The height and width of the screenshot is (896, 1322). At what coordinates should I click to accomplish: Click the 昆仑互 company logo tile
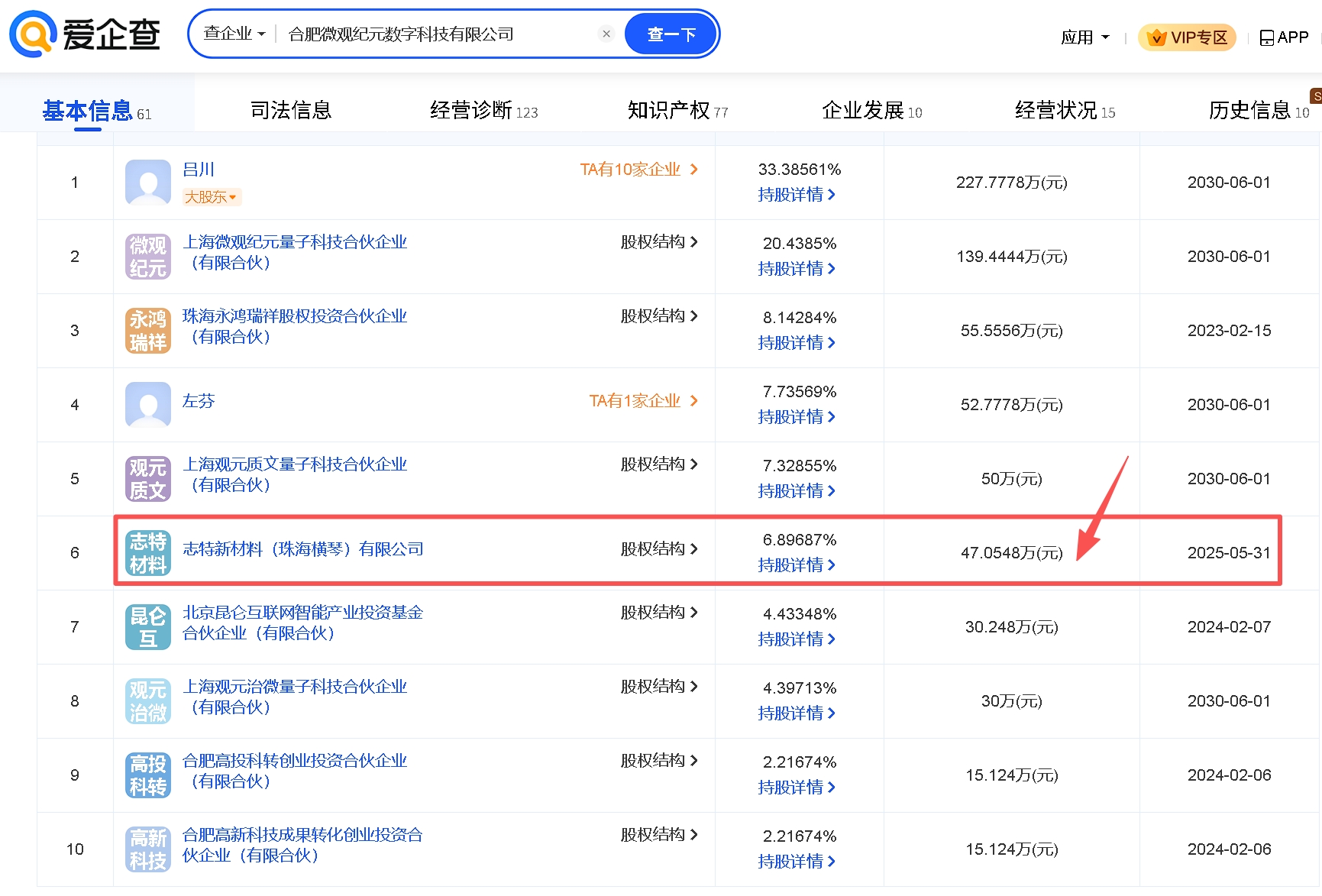(x=148, y=626)
